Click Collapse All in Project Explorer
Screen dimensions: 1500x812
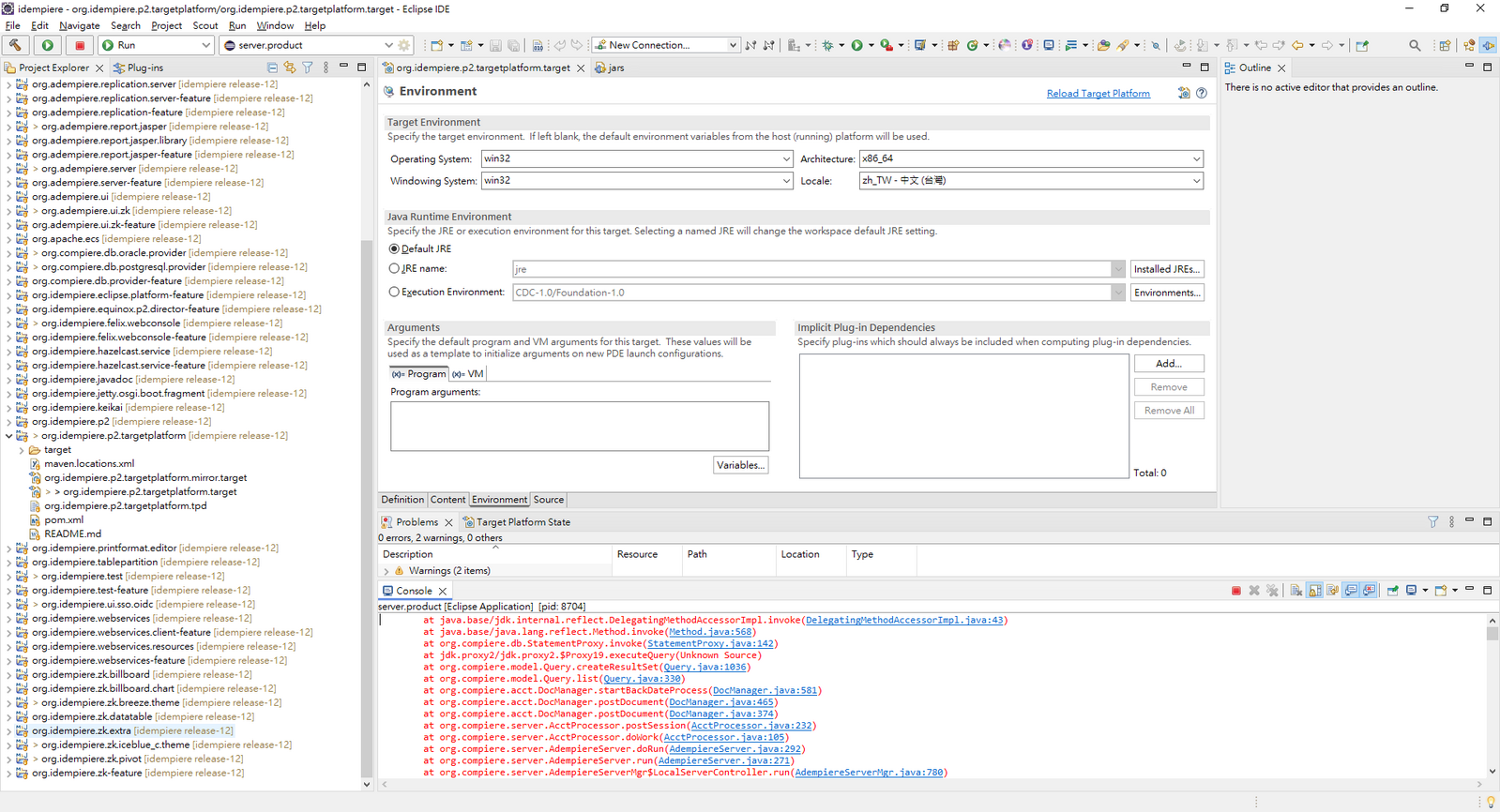272,68
